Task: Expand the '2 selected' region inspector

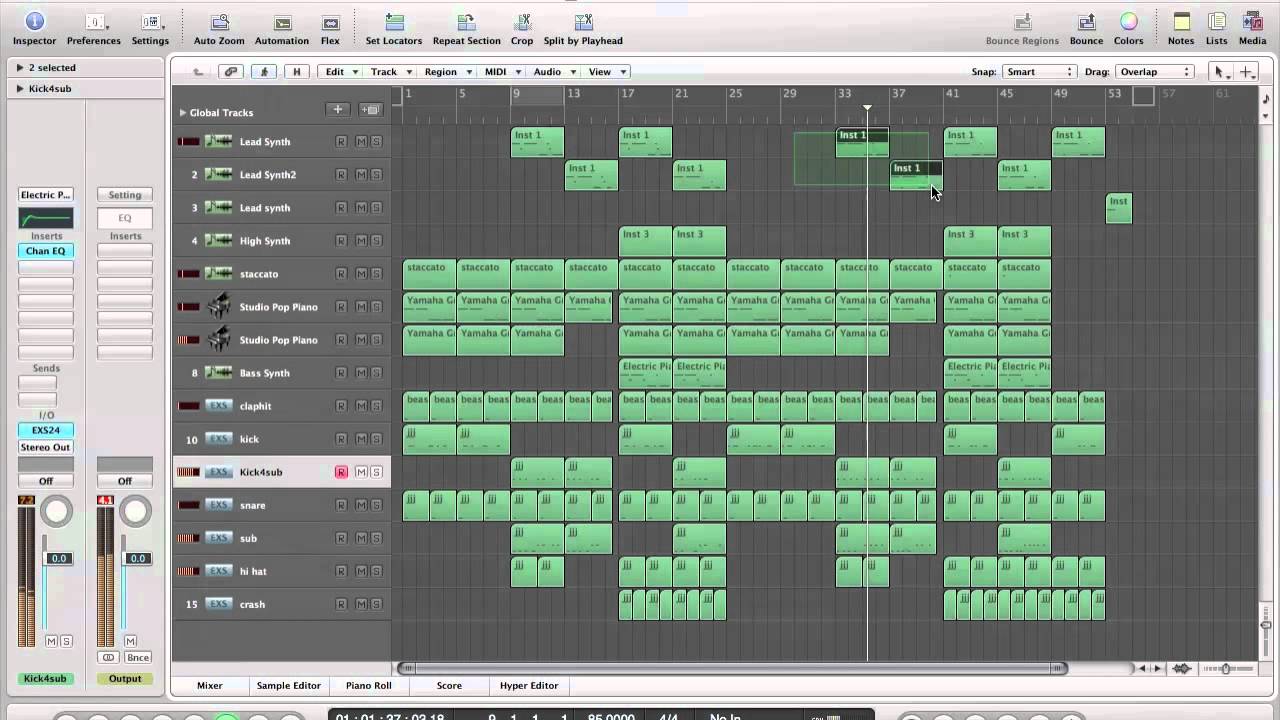Action: point(20,67)
